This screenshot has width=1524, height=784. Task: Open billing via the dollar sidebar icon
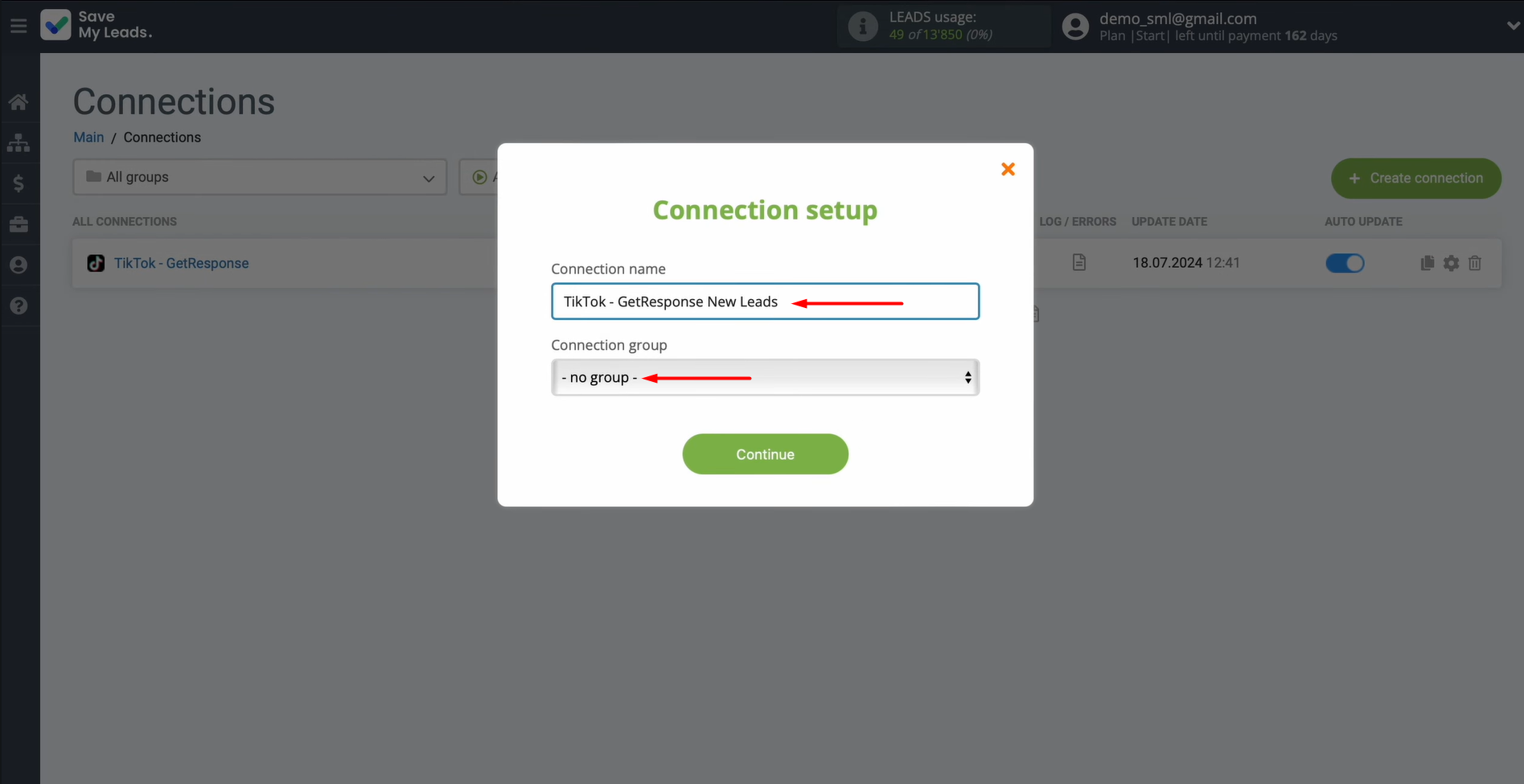point(18,183)
